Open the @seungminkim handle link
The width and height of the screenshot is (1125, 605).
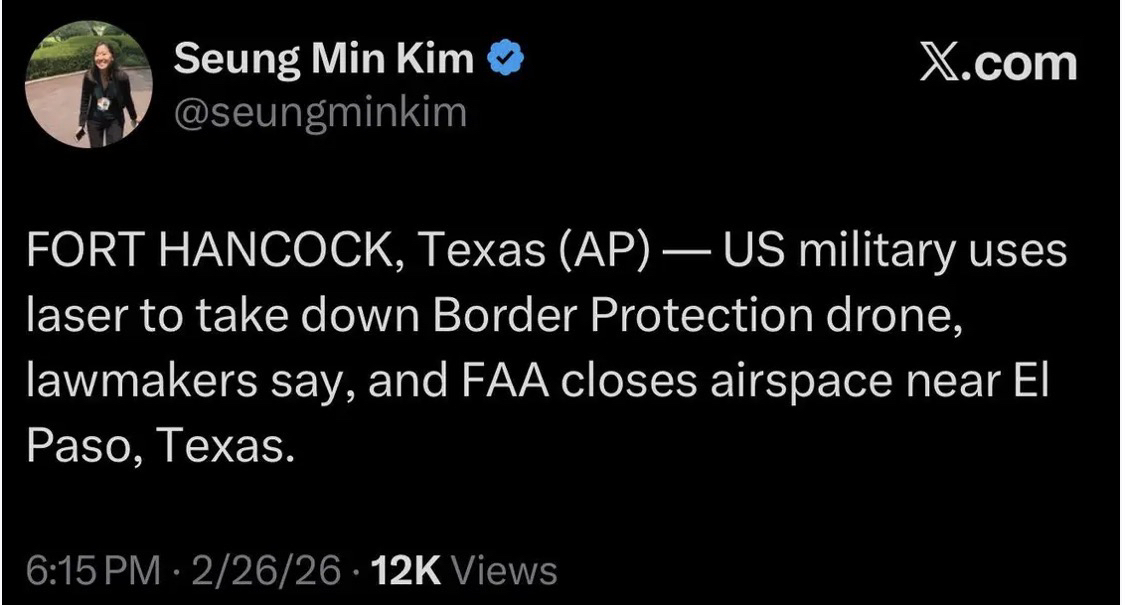tap(320, 113)
